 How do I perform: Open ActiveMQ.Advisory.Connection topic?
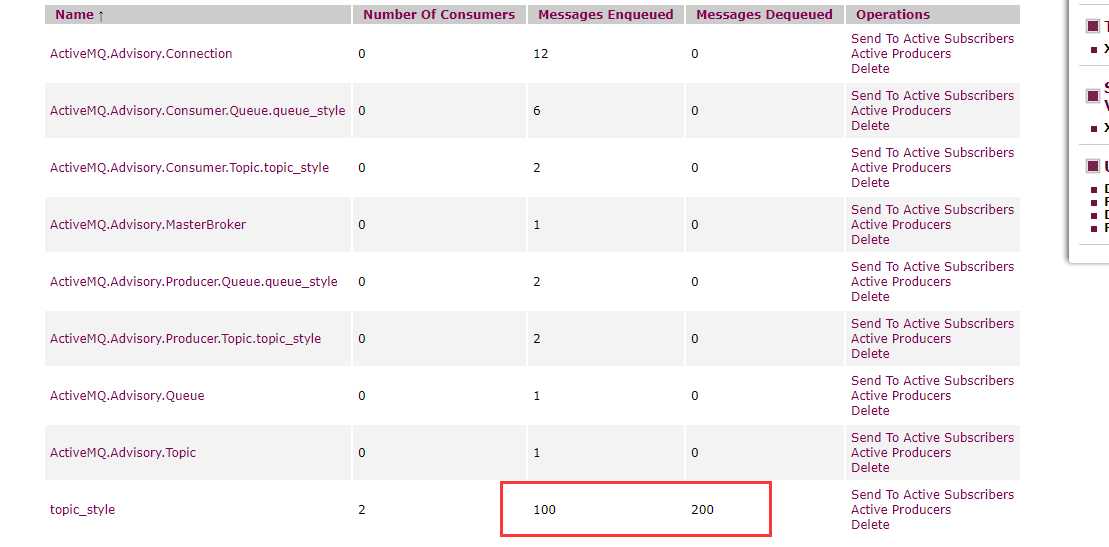pos(141,54)
